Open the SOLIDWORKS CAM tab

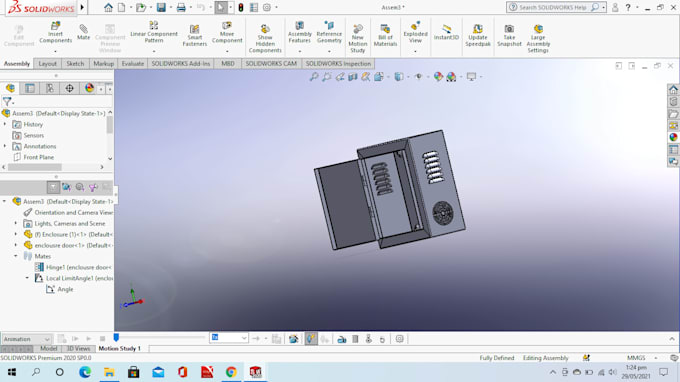point(271,64)
